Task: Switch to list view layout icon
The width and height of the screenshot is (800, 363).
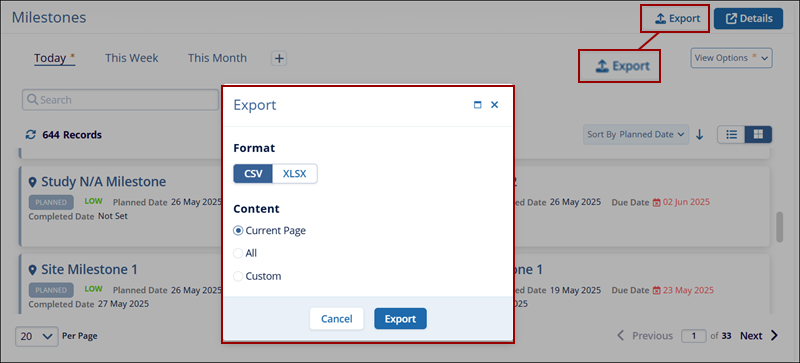Action: [x=732, y=135]
